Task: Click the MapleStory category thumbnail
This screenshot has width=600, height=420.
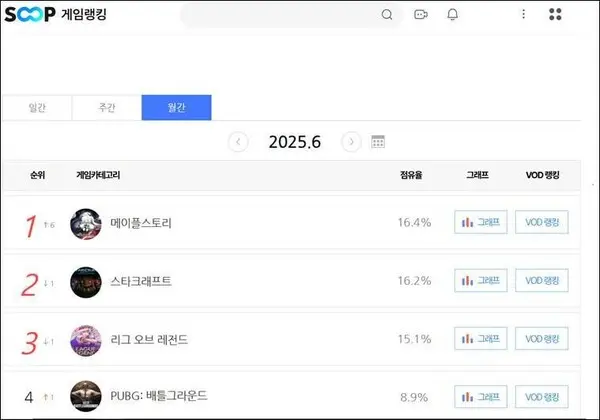Action: click(x=85, y=223)
